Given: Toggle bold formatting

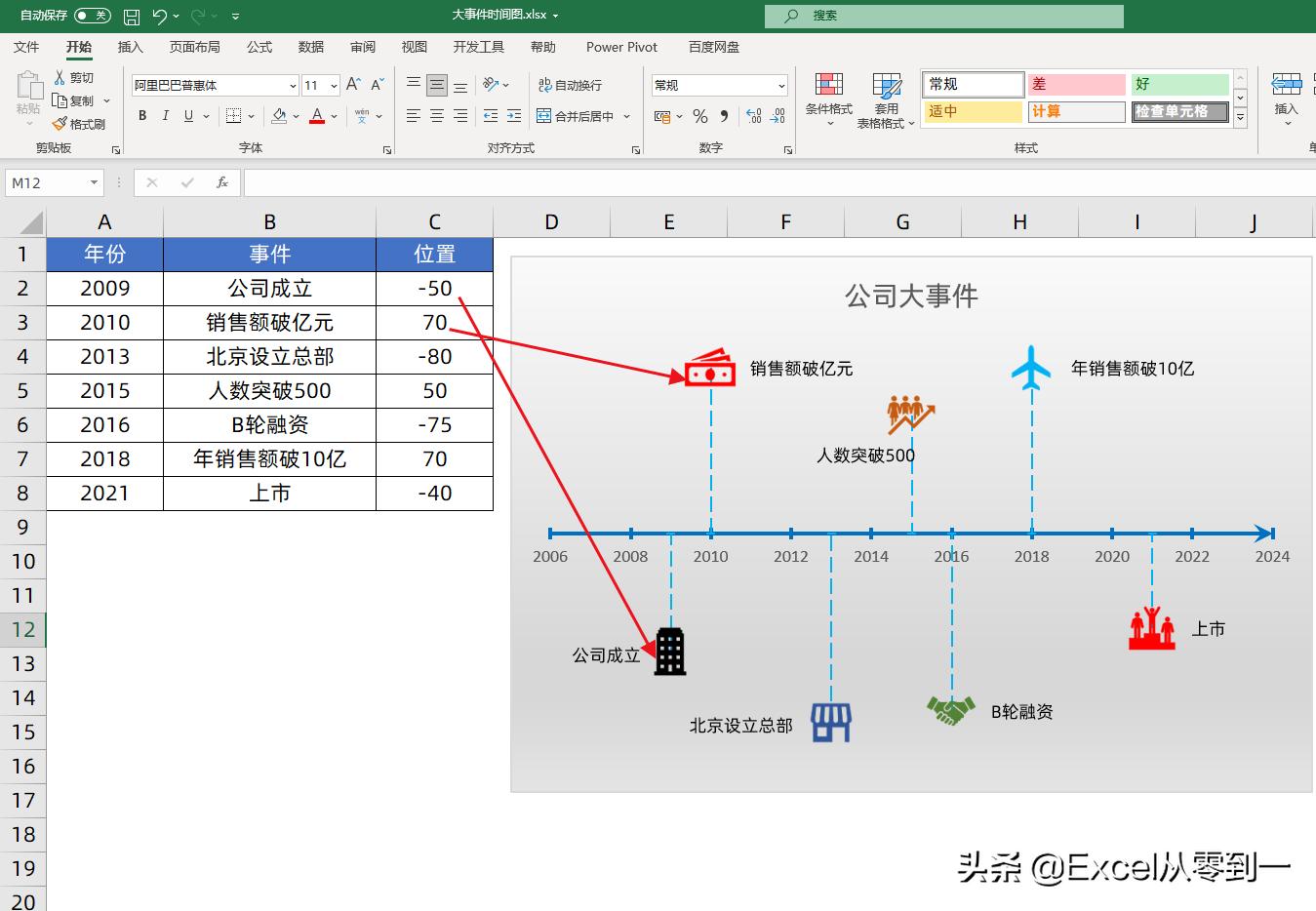Looking at the screenshot, I should coord(141,115).
